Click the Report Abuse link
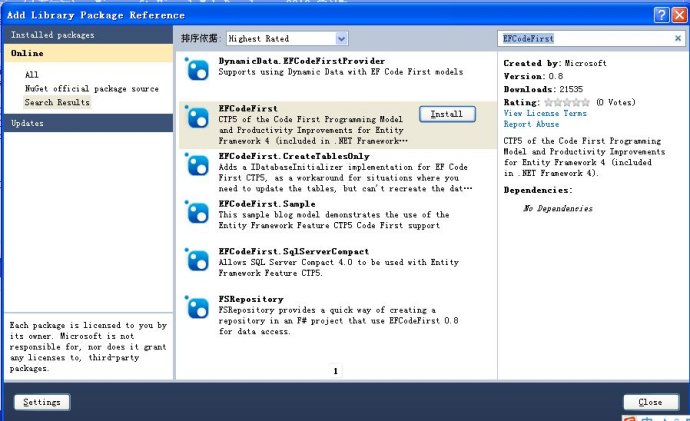This screenshot has height=421, width=690. coord(532,124)
